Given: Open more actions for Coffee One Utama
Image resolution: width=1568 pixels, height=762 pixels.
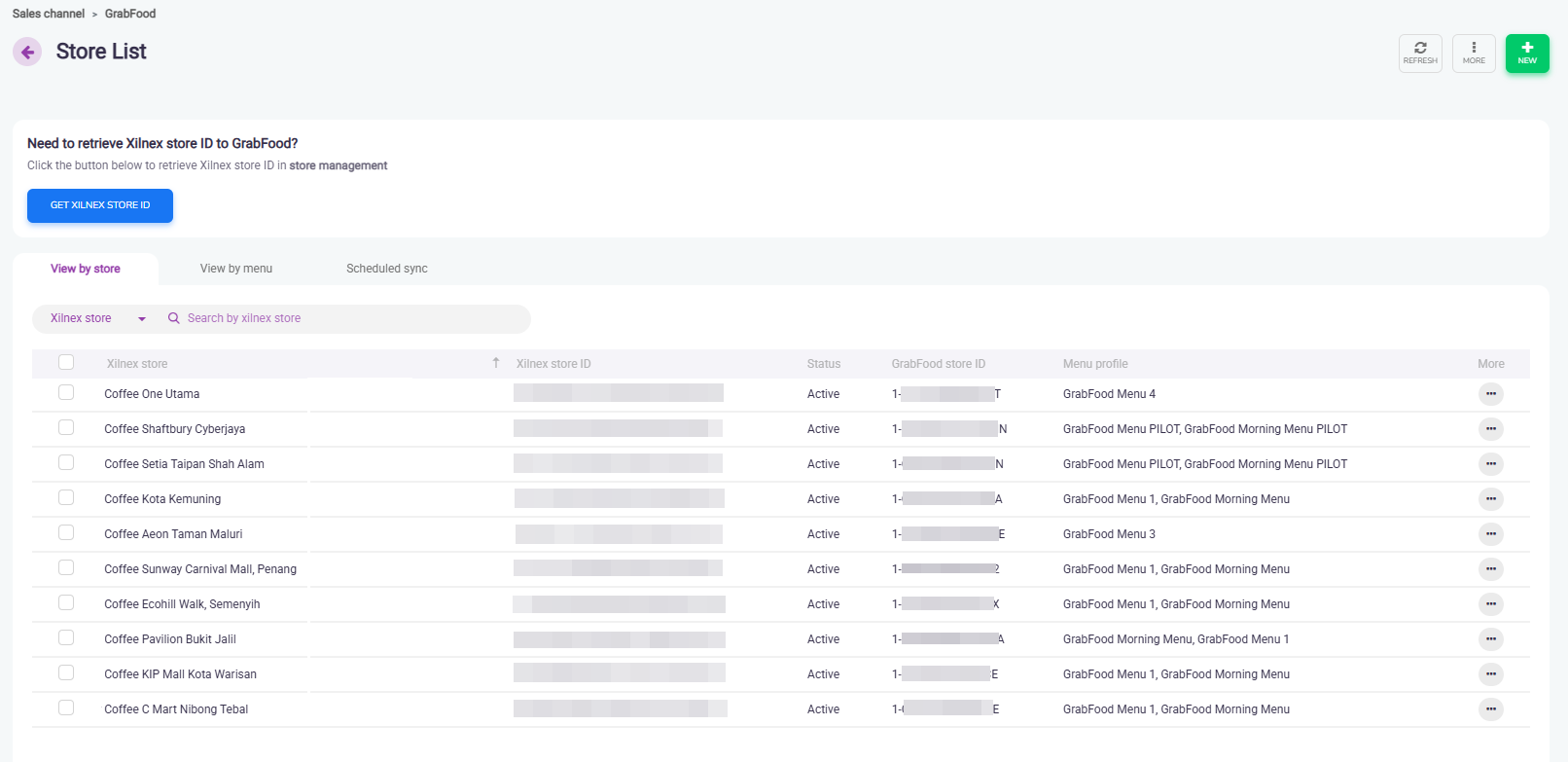Looking at the screenshot, I should [x=1490, y=394].
